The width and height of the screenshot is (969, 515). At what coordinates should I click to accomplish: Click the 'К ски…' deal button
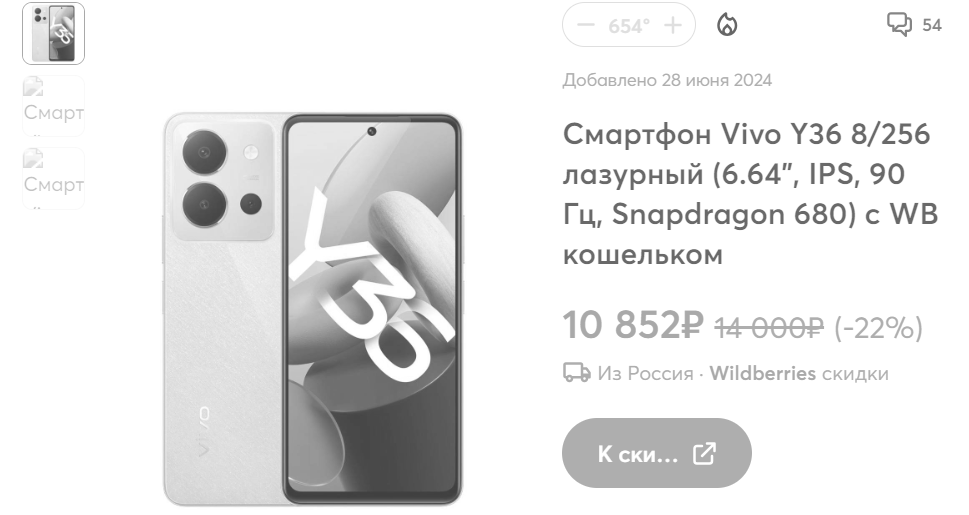tap(656, 453)
